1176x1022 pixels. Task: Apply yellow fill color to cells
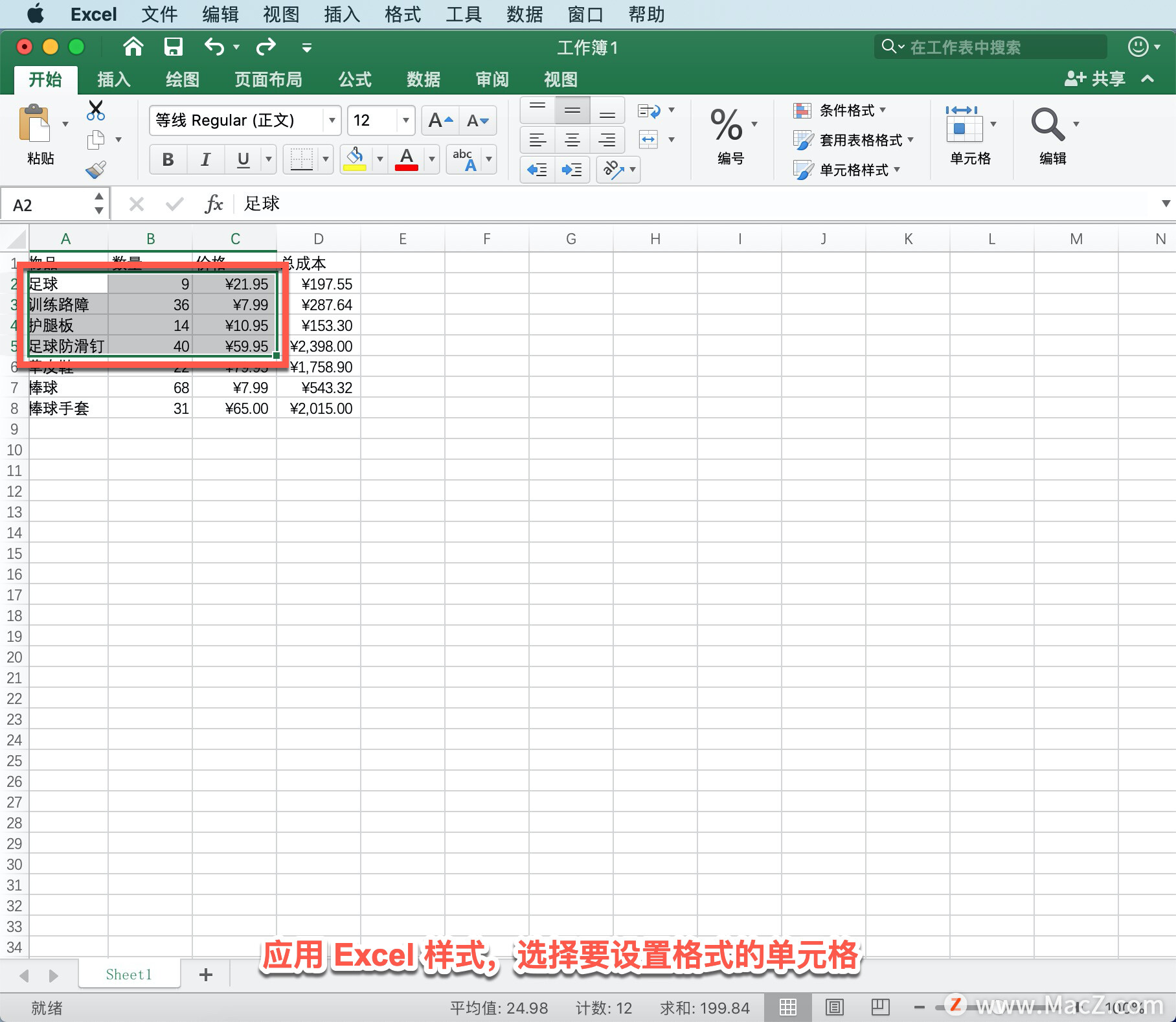click(x=355, y=159)
